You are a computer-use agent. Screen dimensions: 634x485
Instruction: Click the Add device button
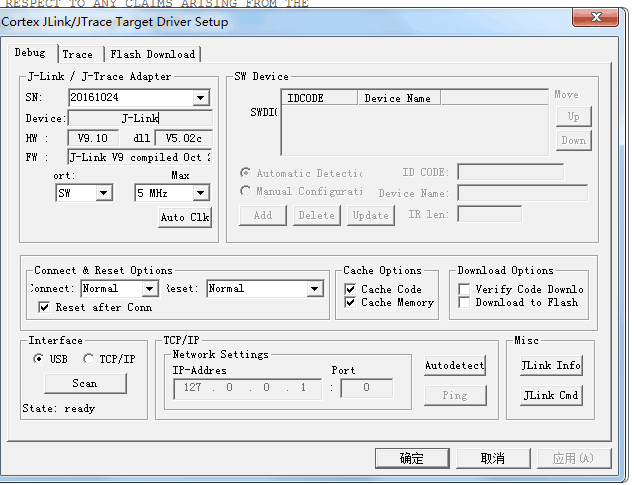coord(263,216)
